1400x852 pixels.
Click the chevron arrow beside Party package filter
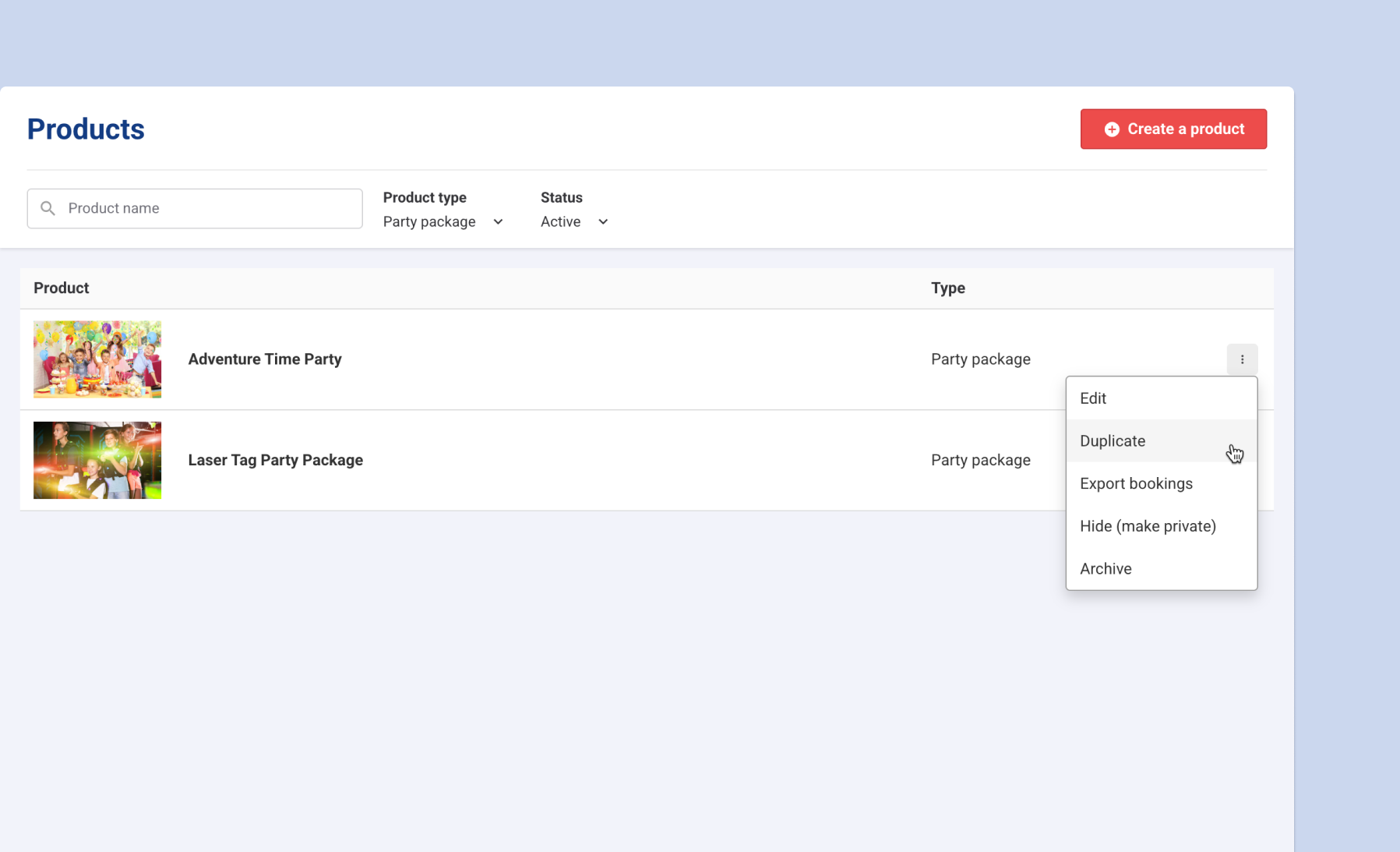[x=498, y=222]
